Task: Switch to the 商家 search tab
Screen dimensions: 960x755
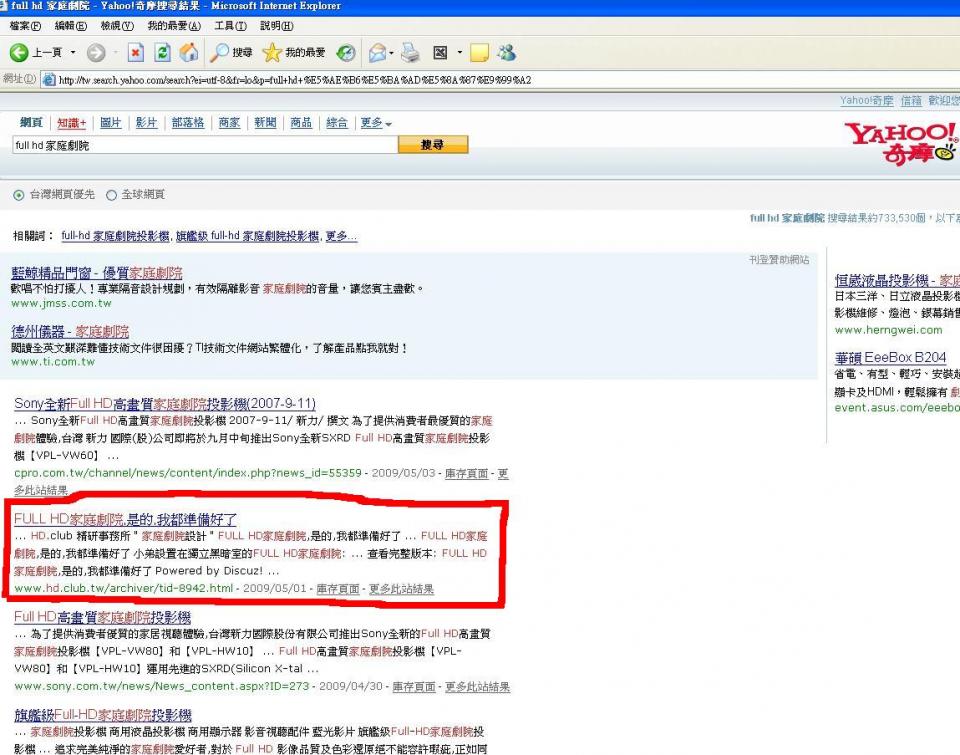Action: [x=230, y=122]
